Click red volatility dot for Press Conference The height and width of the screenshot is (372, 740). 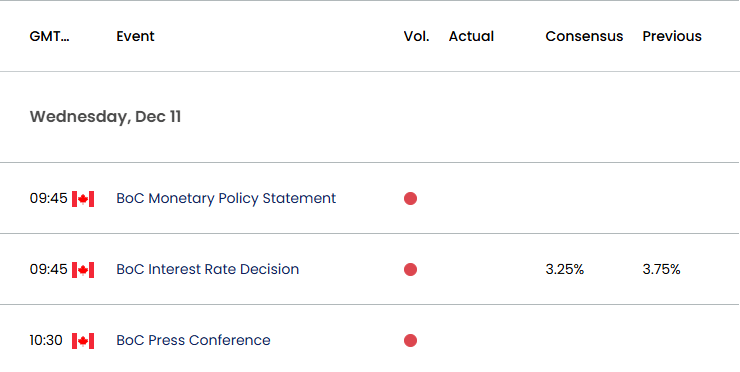[x=410, y=340]
